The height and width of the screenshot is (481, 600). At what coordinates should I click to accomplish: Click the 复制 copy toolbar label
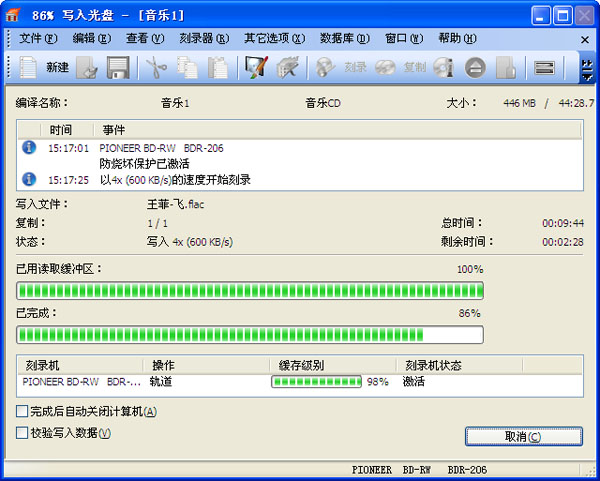415,67
